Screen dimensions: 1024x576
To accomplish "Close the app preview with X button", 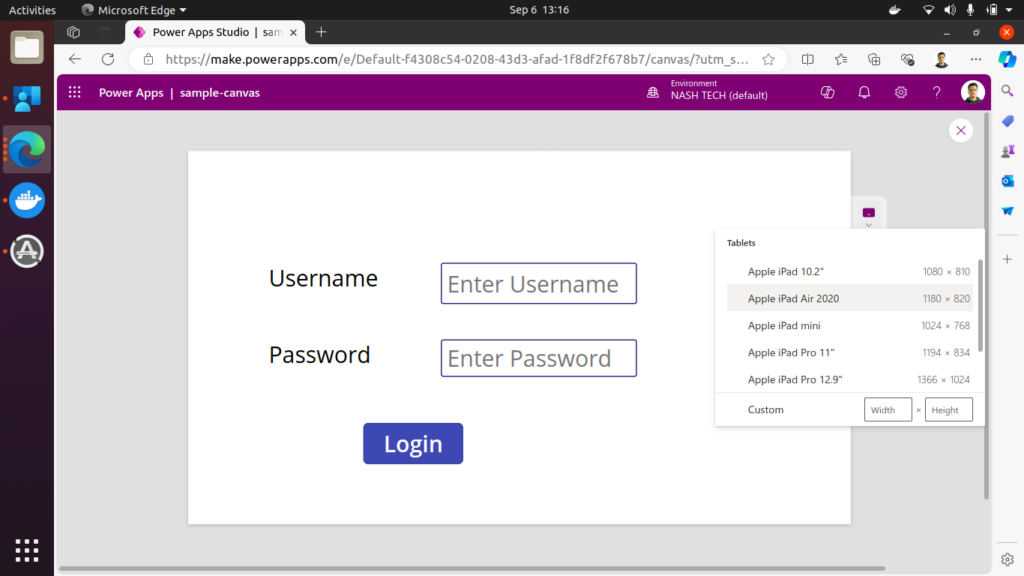I will (960, 131).
